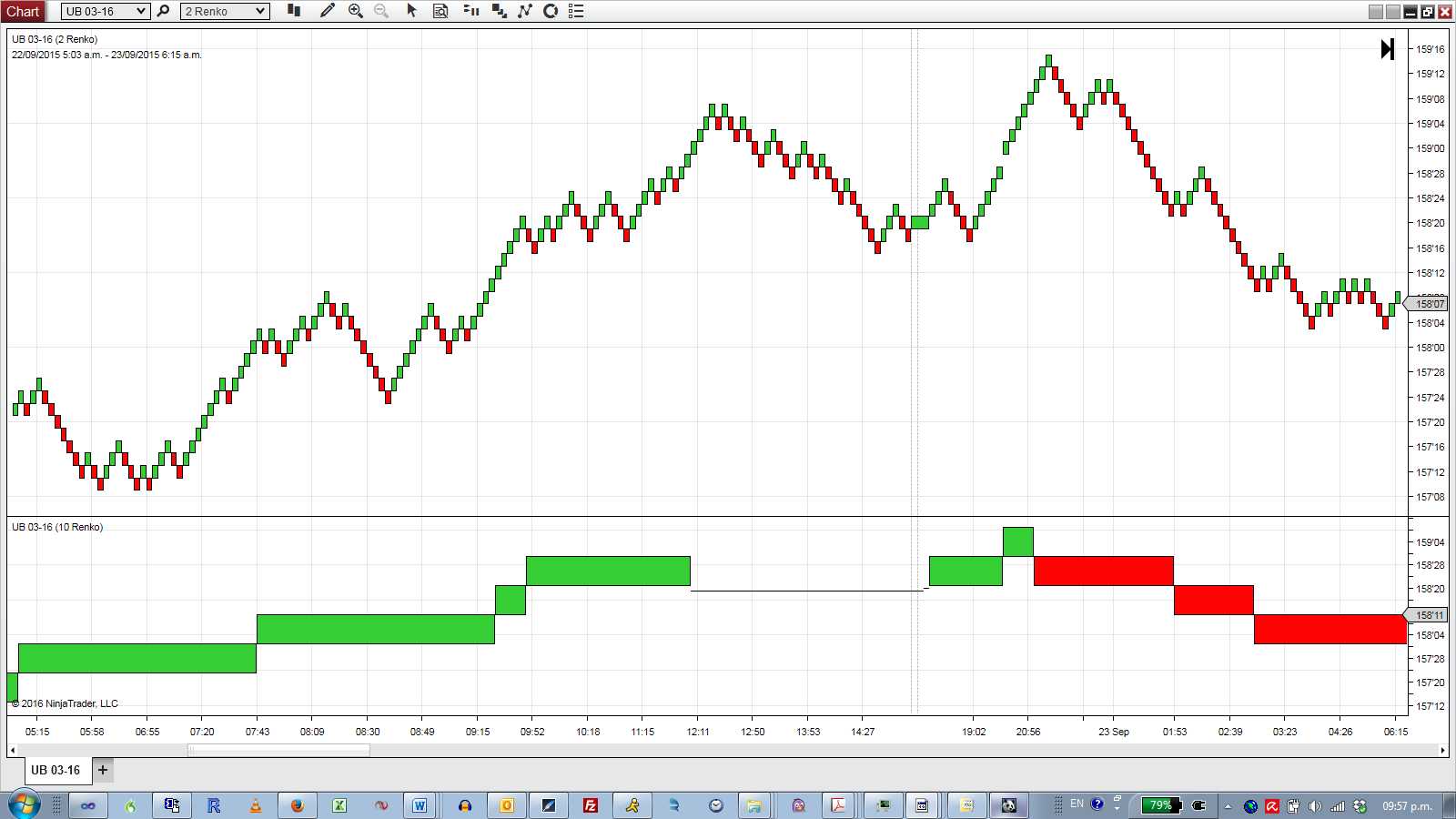Open the Data Box icon
This screenshot has height=819, width=1456.
pos(440,11)
